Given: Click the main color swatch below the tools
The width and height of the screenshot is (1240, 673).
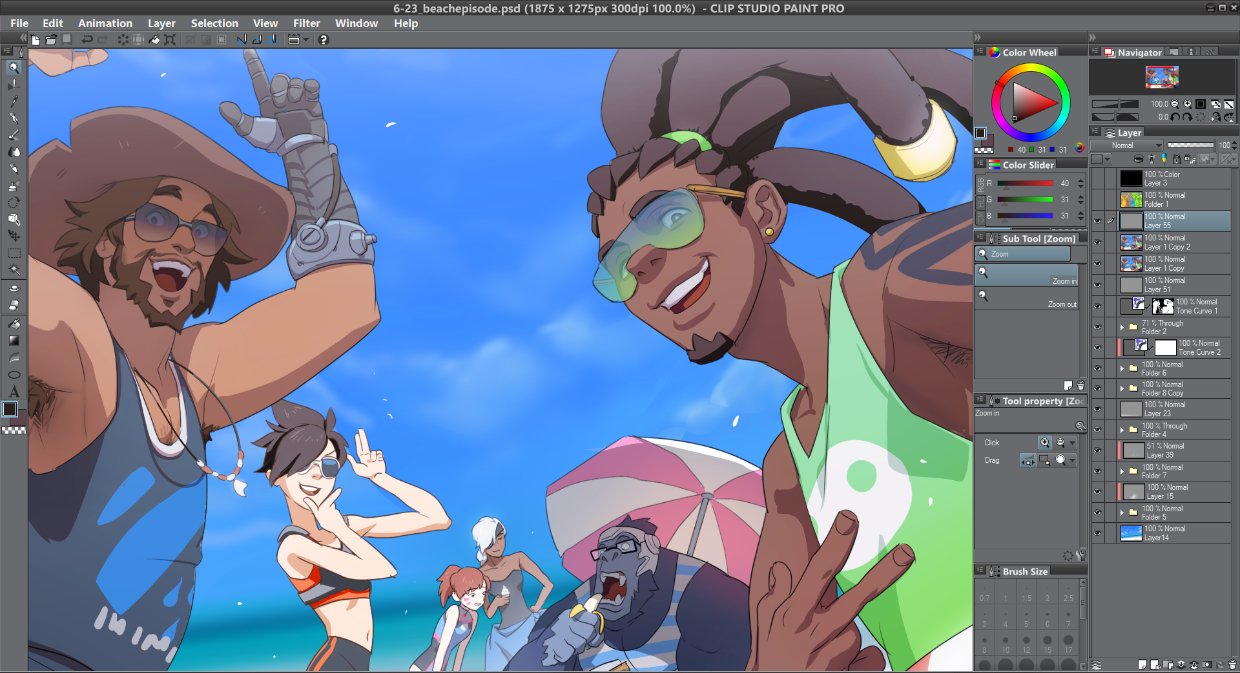Looking at the screenshot, I should coord(10,408).
